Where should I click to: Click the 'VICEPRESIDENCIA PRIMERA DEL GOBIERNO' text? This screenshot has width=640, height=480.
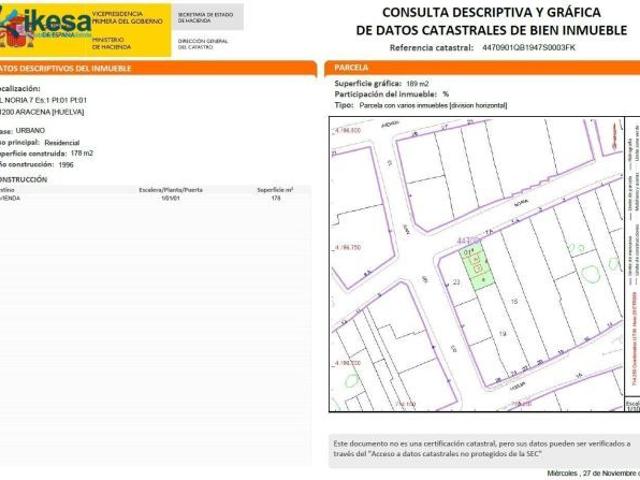coord(127,18)
